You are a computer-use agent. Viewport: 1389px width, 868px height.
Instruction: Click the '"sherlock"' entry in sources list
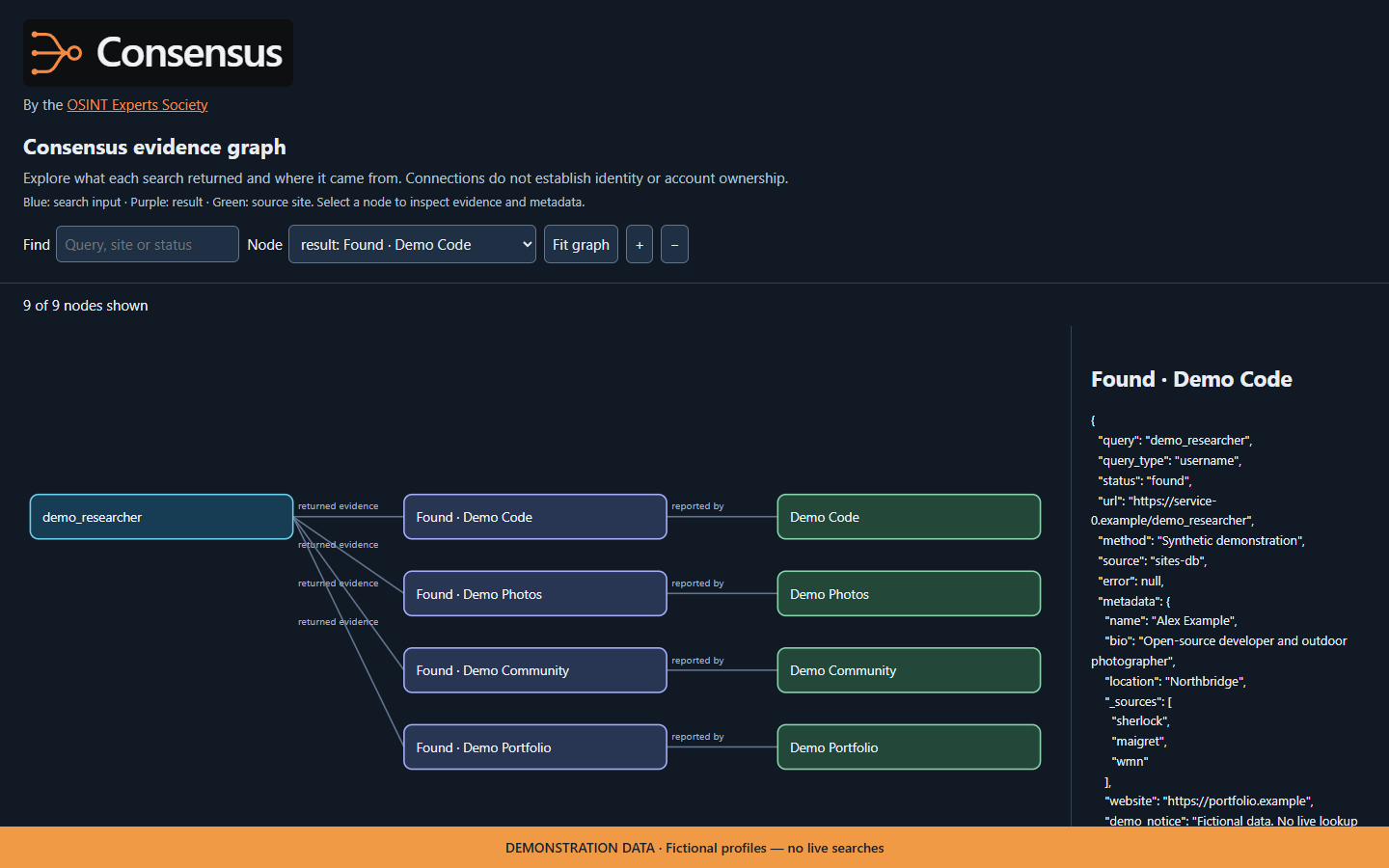coord(1140,721)
